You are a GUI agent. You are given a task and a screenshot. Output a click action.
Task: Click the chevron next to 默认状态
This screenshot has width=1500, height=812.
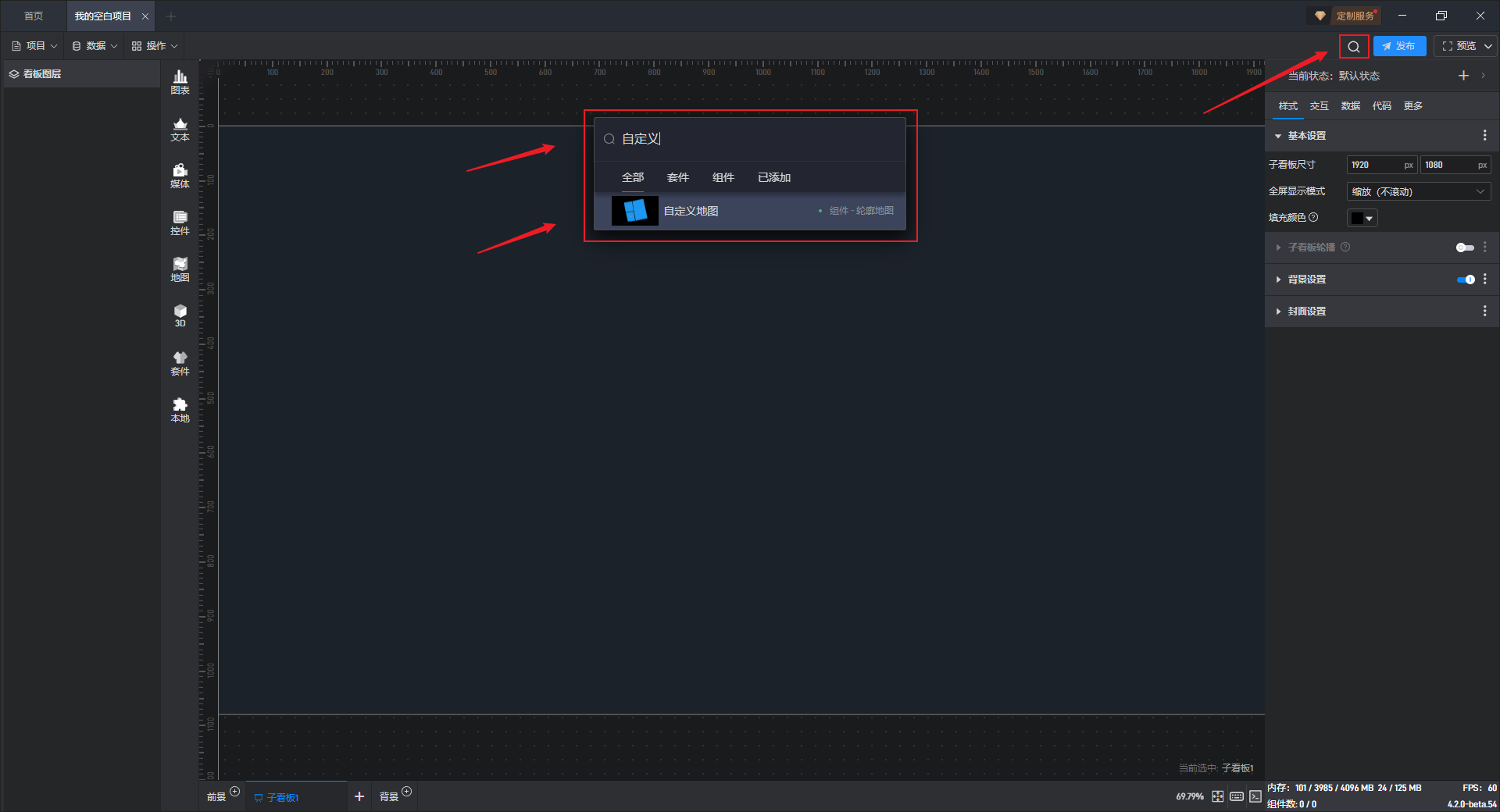click(1483, 76)
